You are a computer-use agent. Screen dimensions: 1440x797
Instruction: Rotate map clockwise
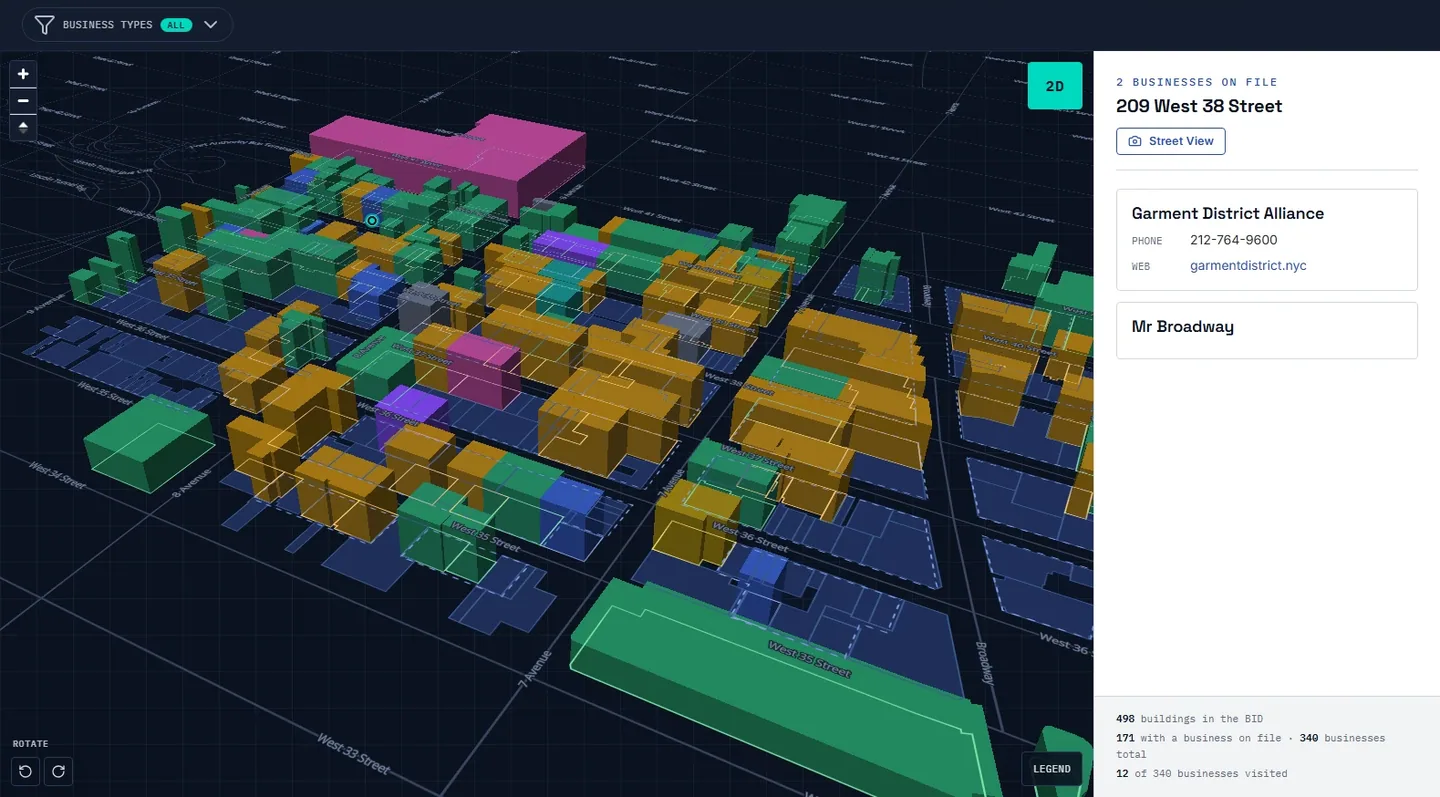(58, 771)
